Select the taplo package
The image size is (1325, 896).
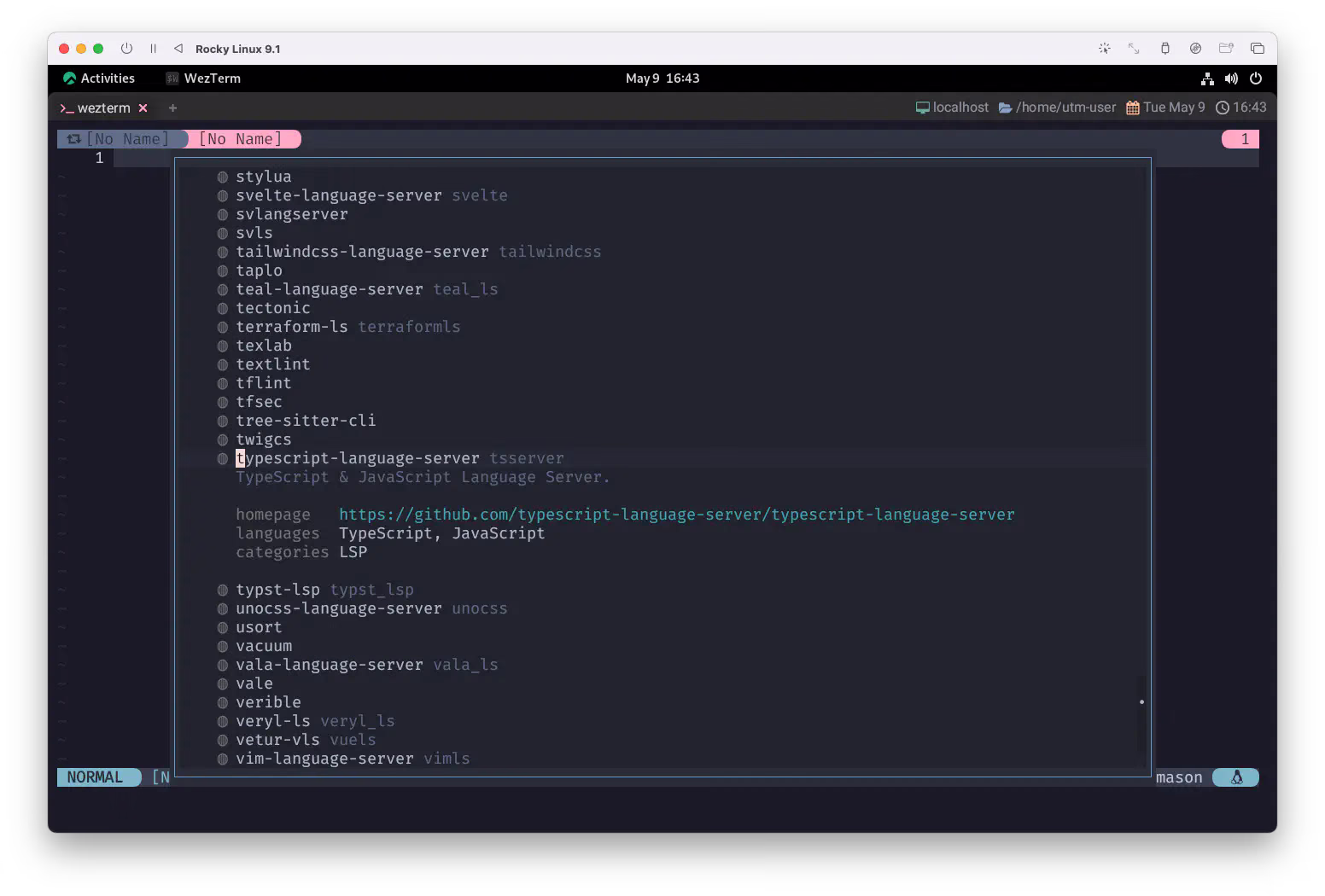pyautogui.click(x=259, y=271)
